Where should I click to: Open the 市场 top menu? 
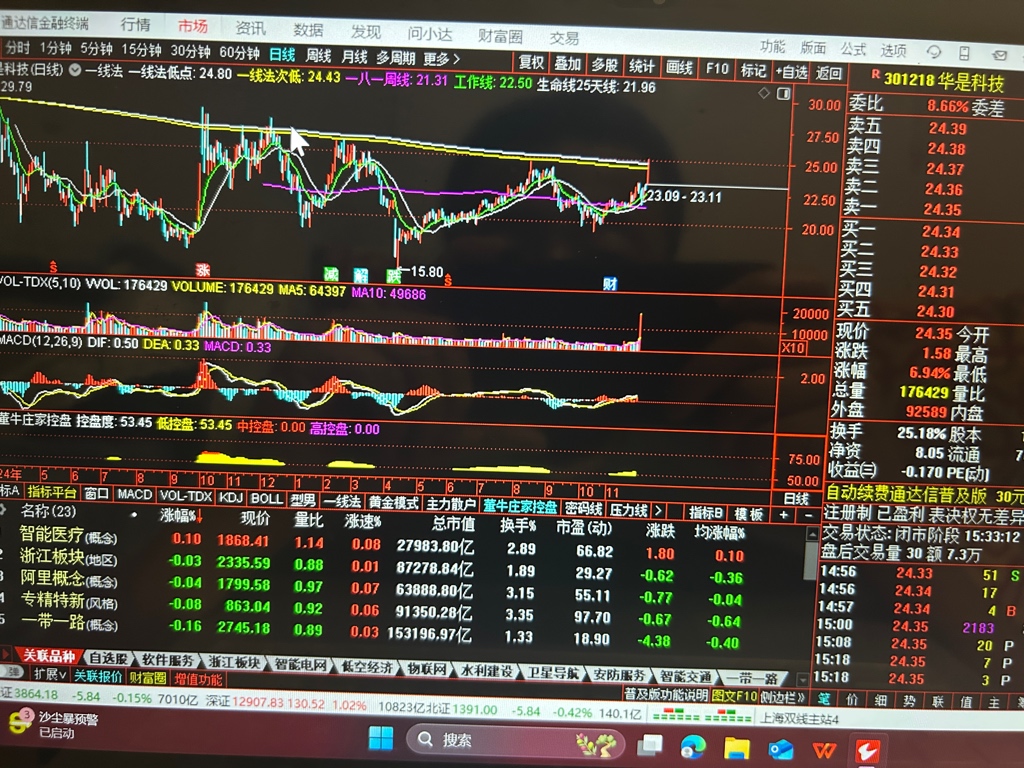click(x=193, y=26)
